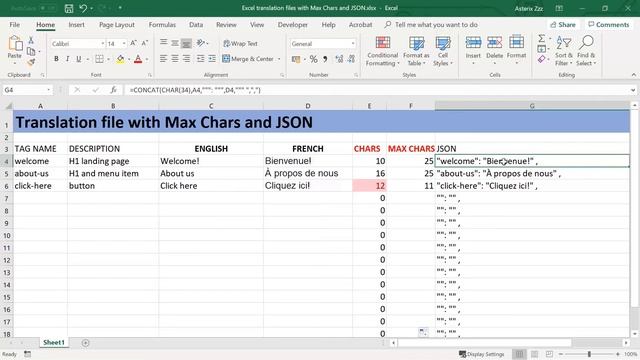This screenshot has width=640, height=360.
Task: Click the Clear eraser icon
Action: [x=542, y=60]
